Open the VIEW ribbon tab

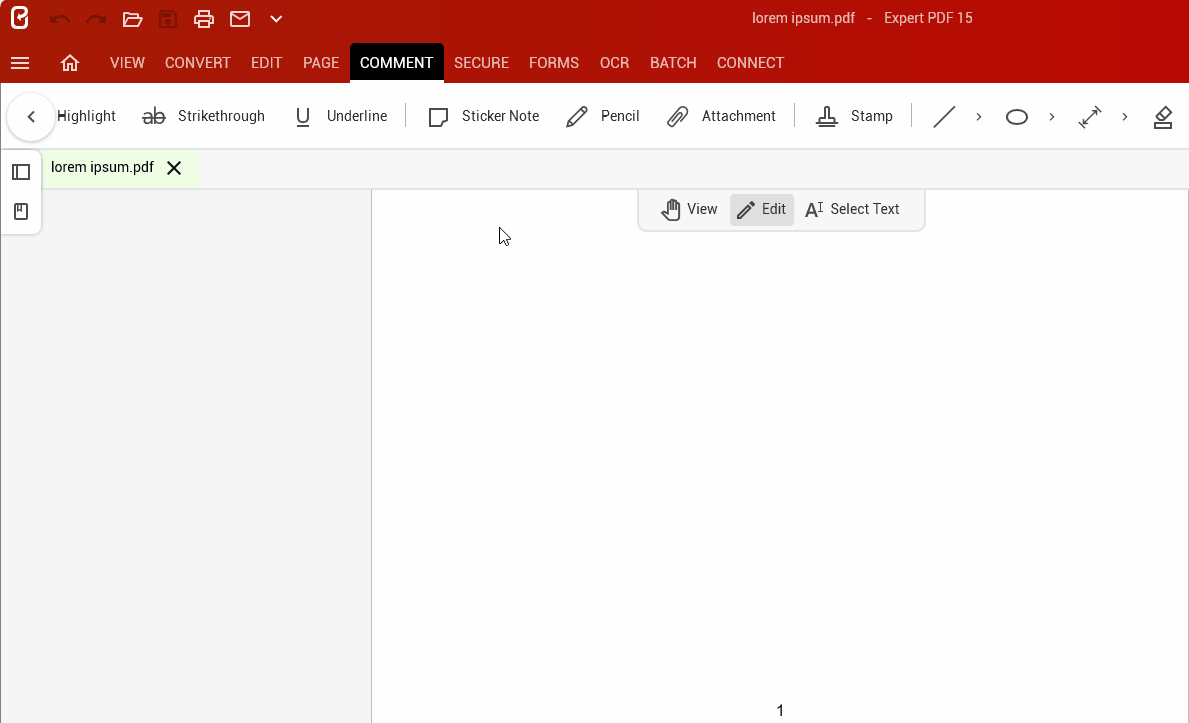[x=127, y=63]
